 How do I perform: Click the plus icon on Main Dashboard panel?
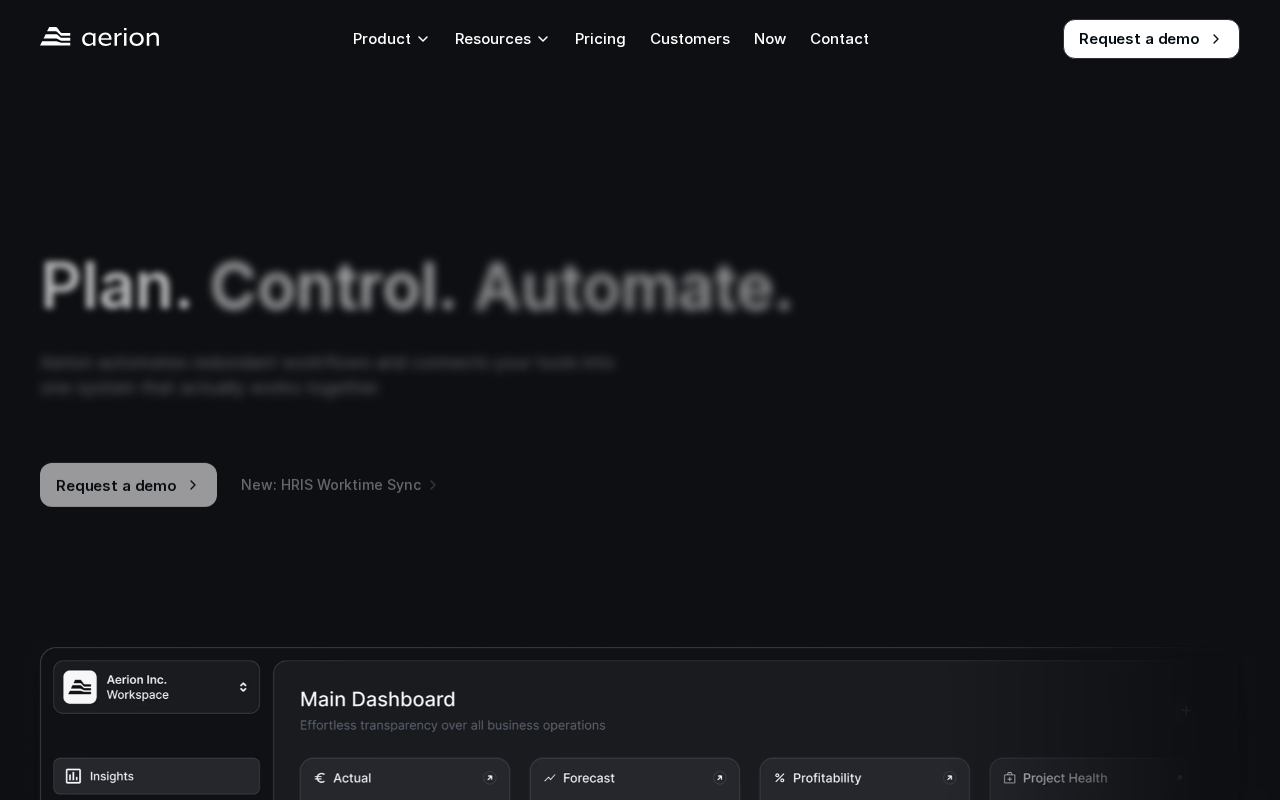pos(1186,710)
